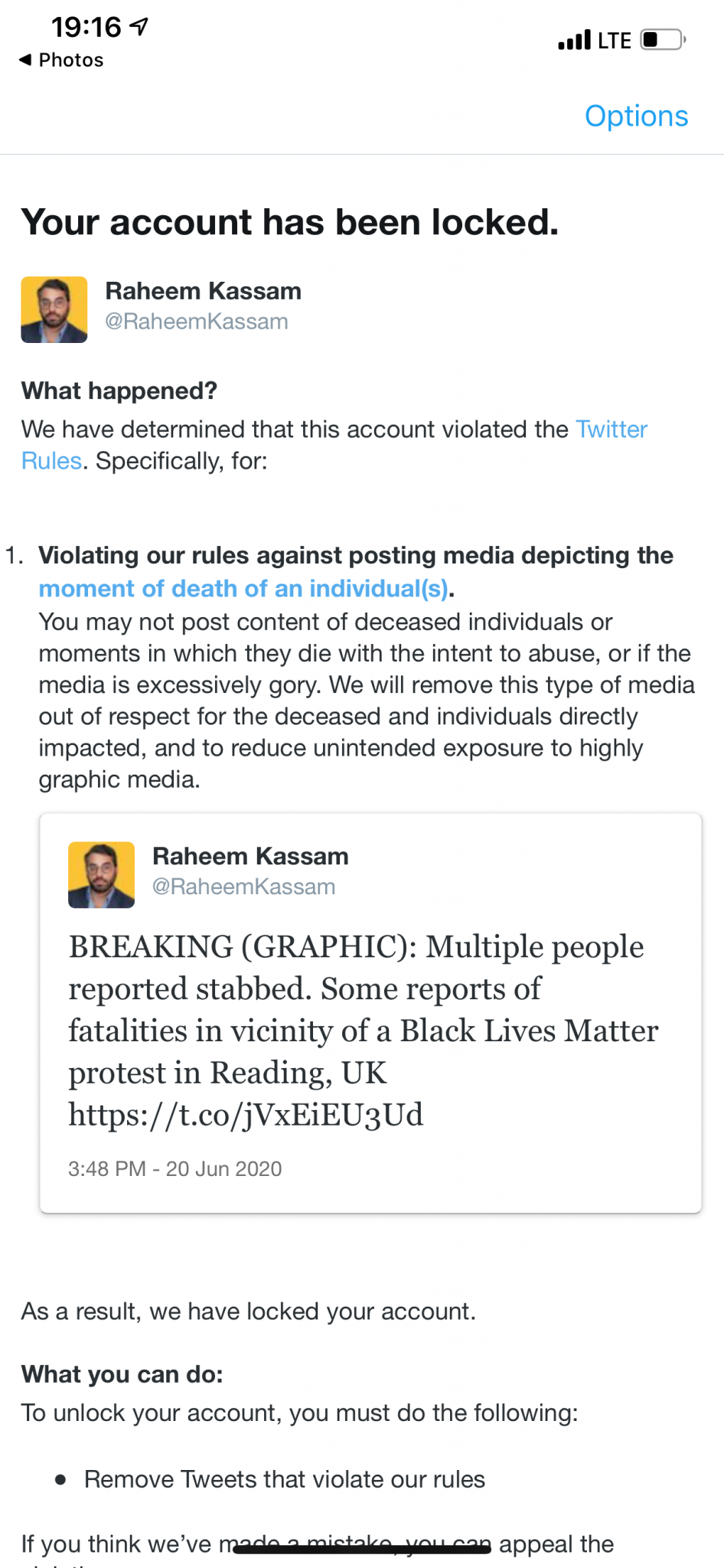Go back to Photos app
This screenshot has height=1568, width=724.
[x=70, y=60]
